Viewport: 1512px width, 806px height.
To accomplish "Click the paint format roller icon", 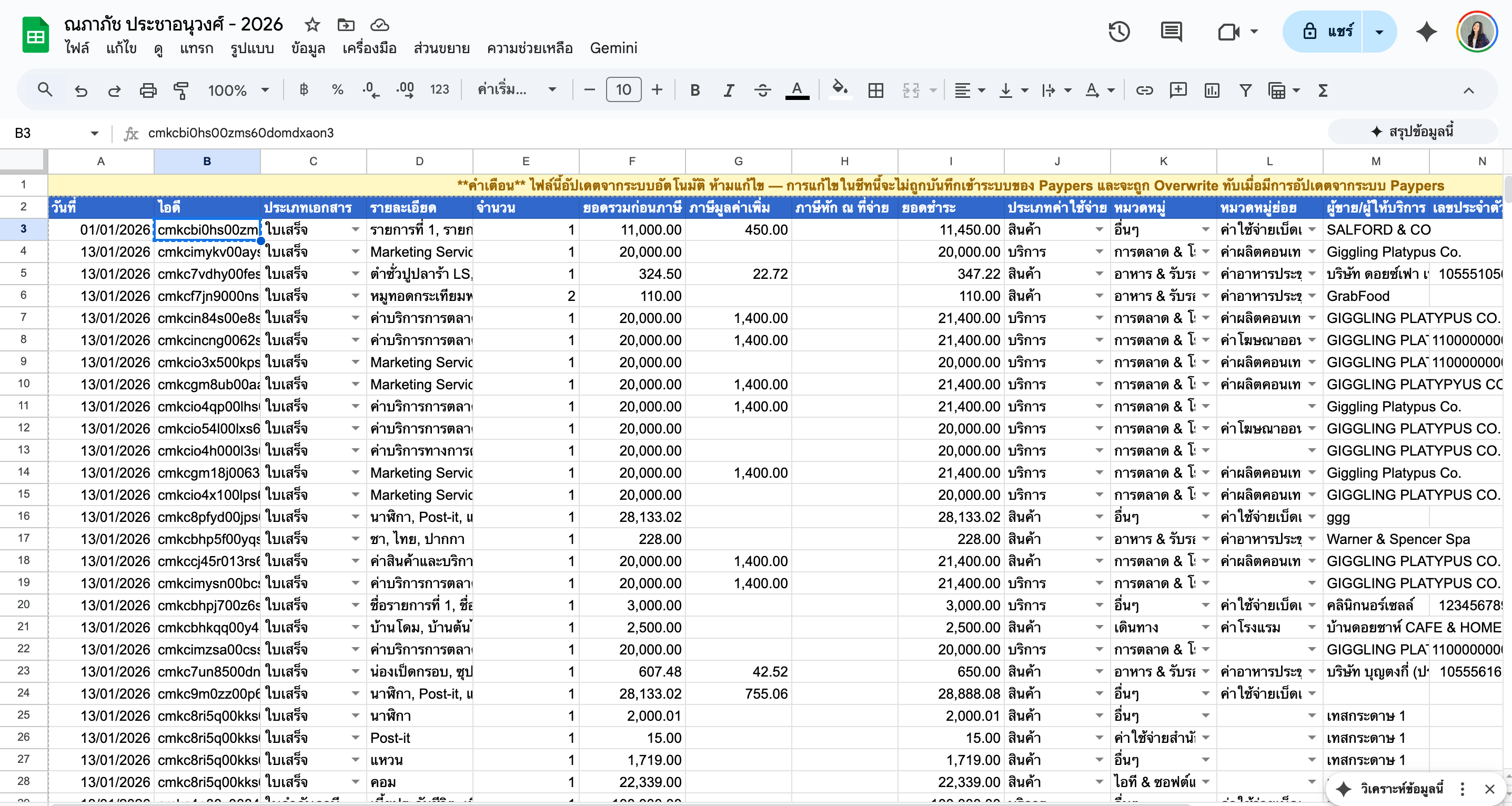I will pos(181,90).
